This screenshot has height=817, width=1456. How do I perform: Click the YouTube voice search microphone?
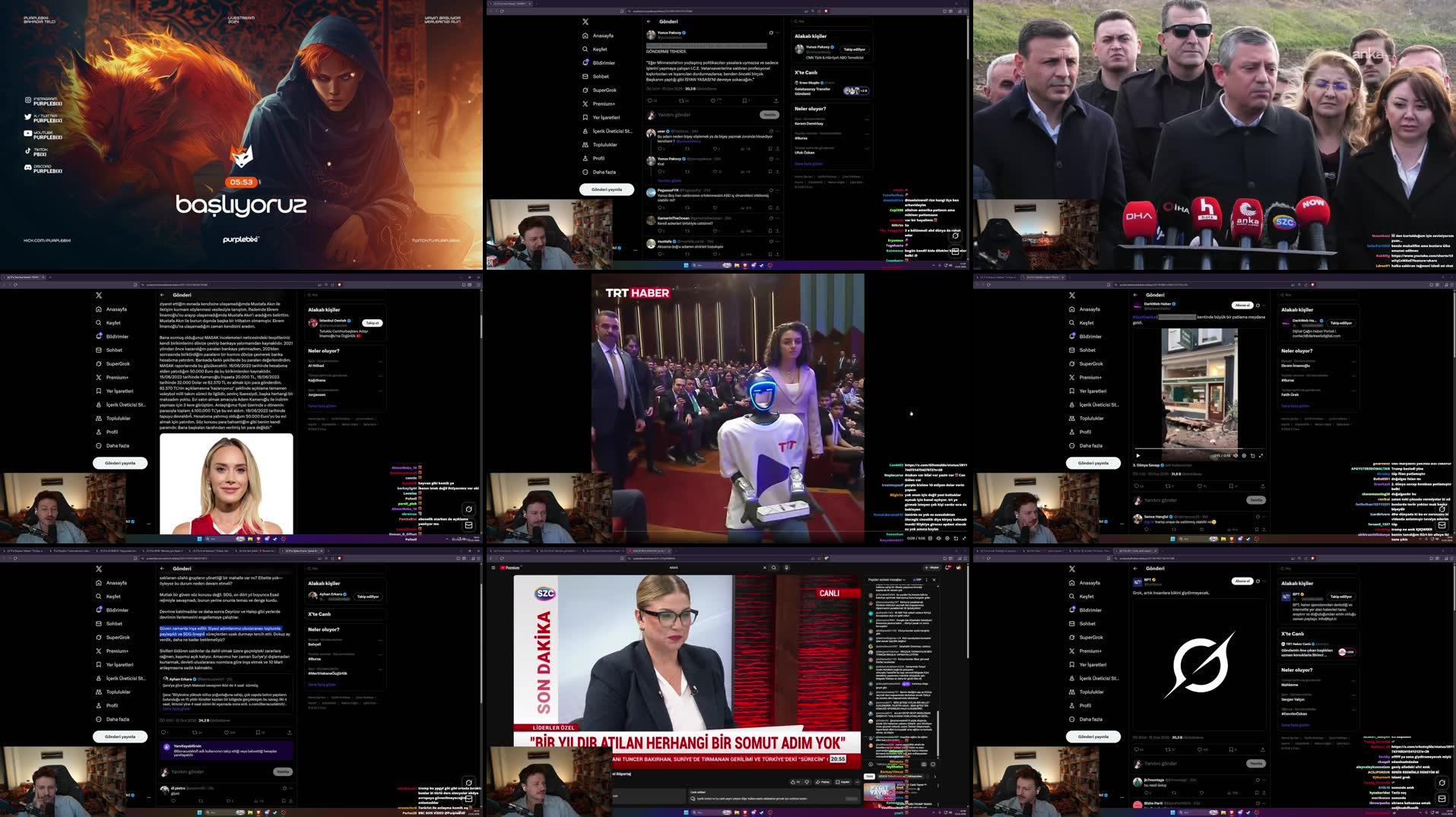[787, 568]
